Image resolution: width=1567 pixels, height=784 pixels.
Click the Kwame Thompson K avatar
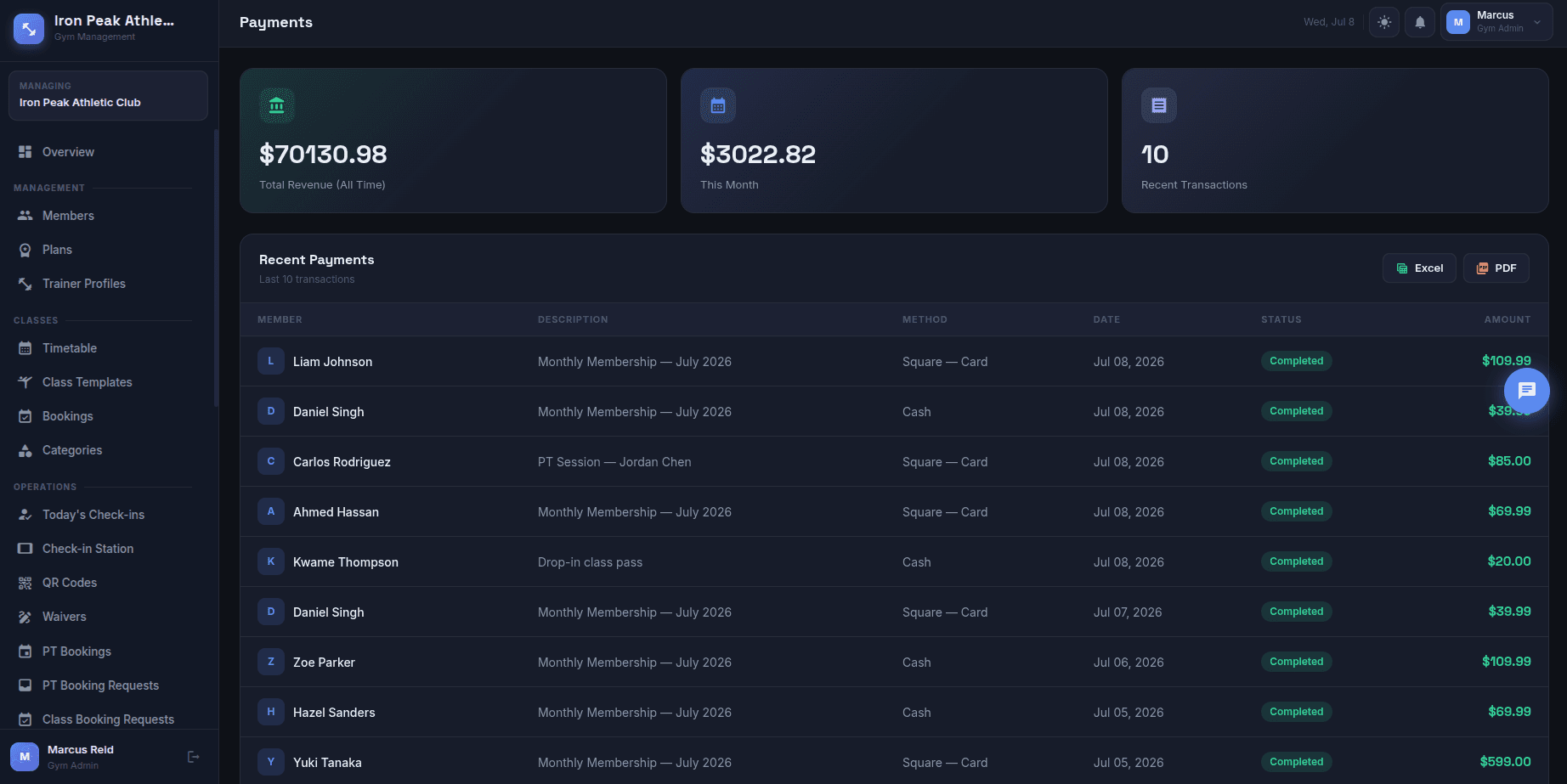coord(271,561)
